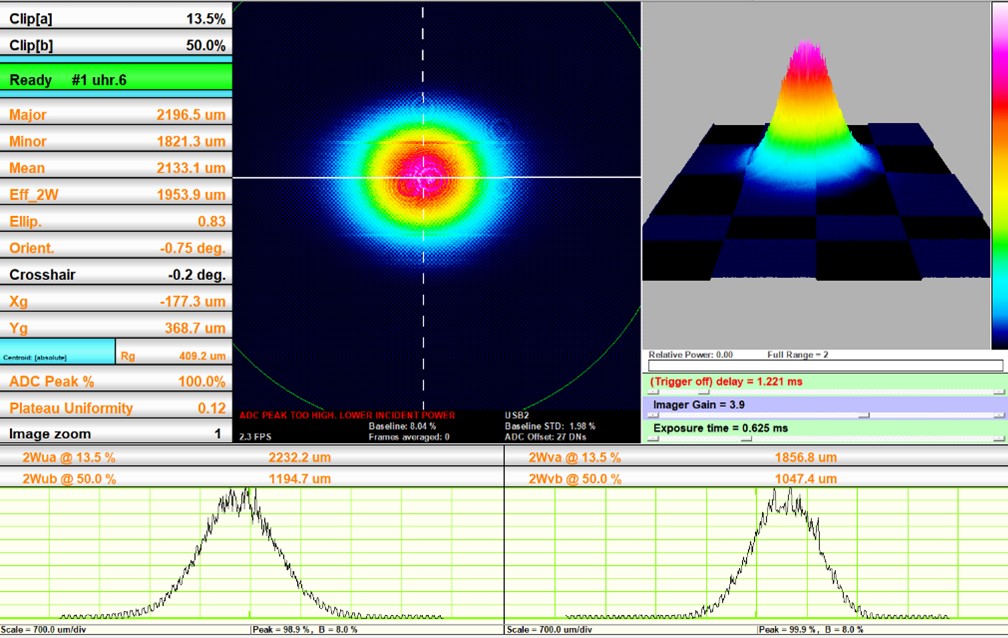
Task: Click the 2Wua @ 13.5% profile readout
Action: click(x=252, y=457)
